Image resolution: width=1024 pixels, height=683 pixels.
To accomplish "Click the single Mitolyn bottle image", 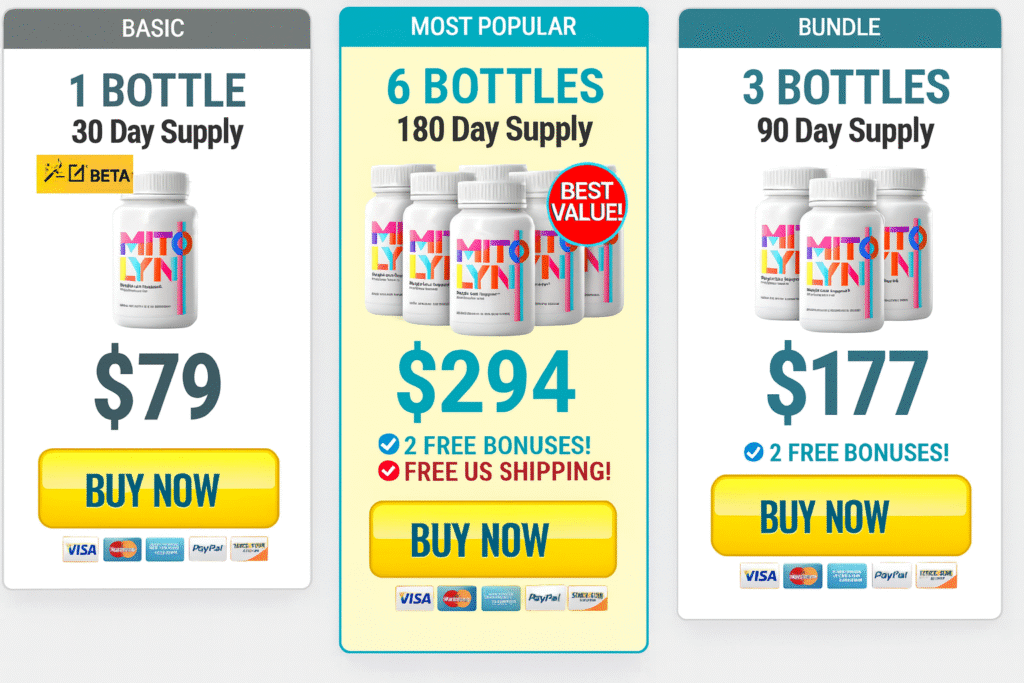I will coord(155,249).
